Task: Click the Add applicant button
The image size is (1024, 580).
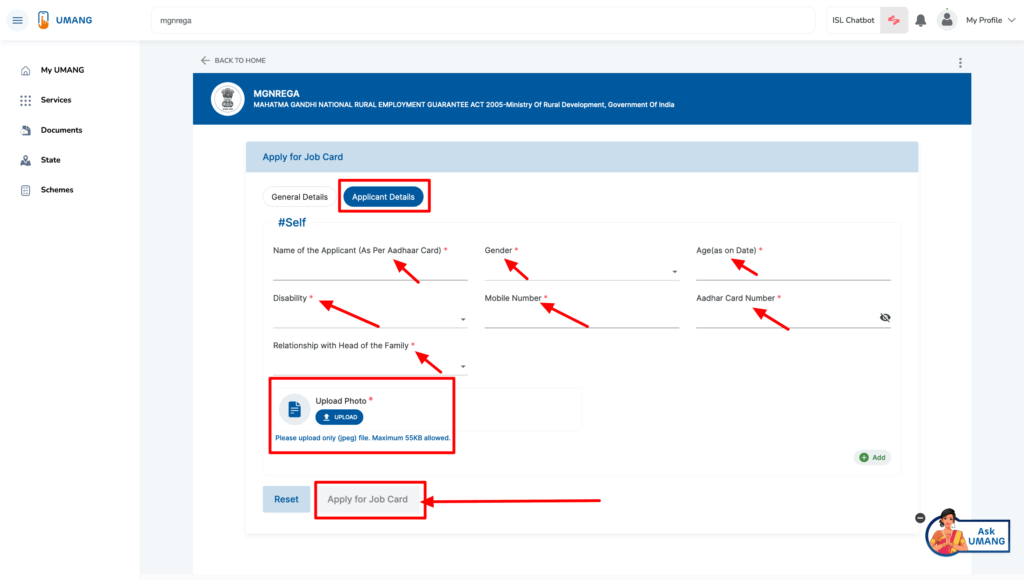Action: click(x=872, y=457)
